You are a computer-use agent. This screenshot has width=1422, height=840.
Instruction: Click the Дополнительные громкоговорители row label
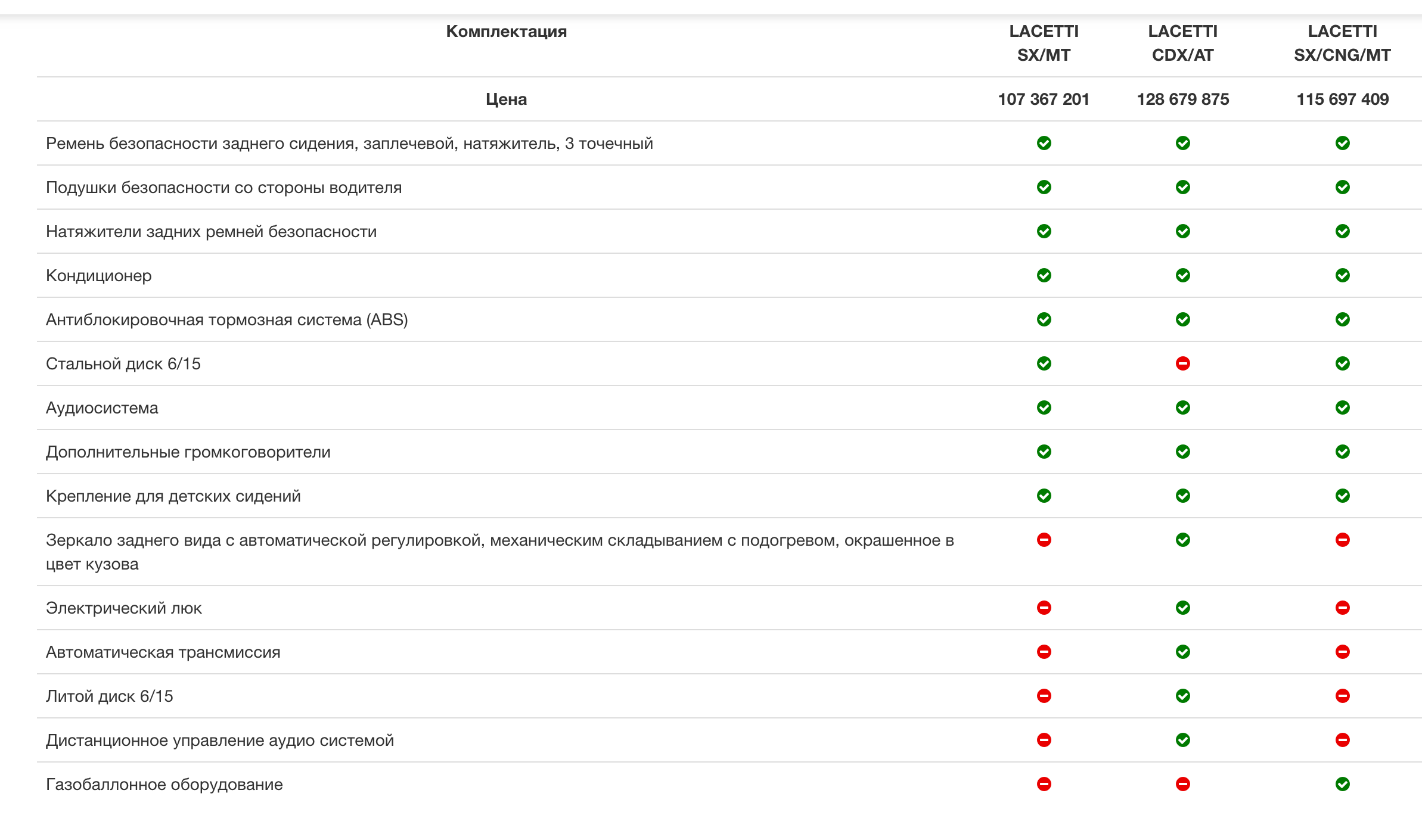pyautogui.click(x=188, y=452)
